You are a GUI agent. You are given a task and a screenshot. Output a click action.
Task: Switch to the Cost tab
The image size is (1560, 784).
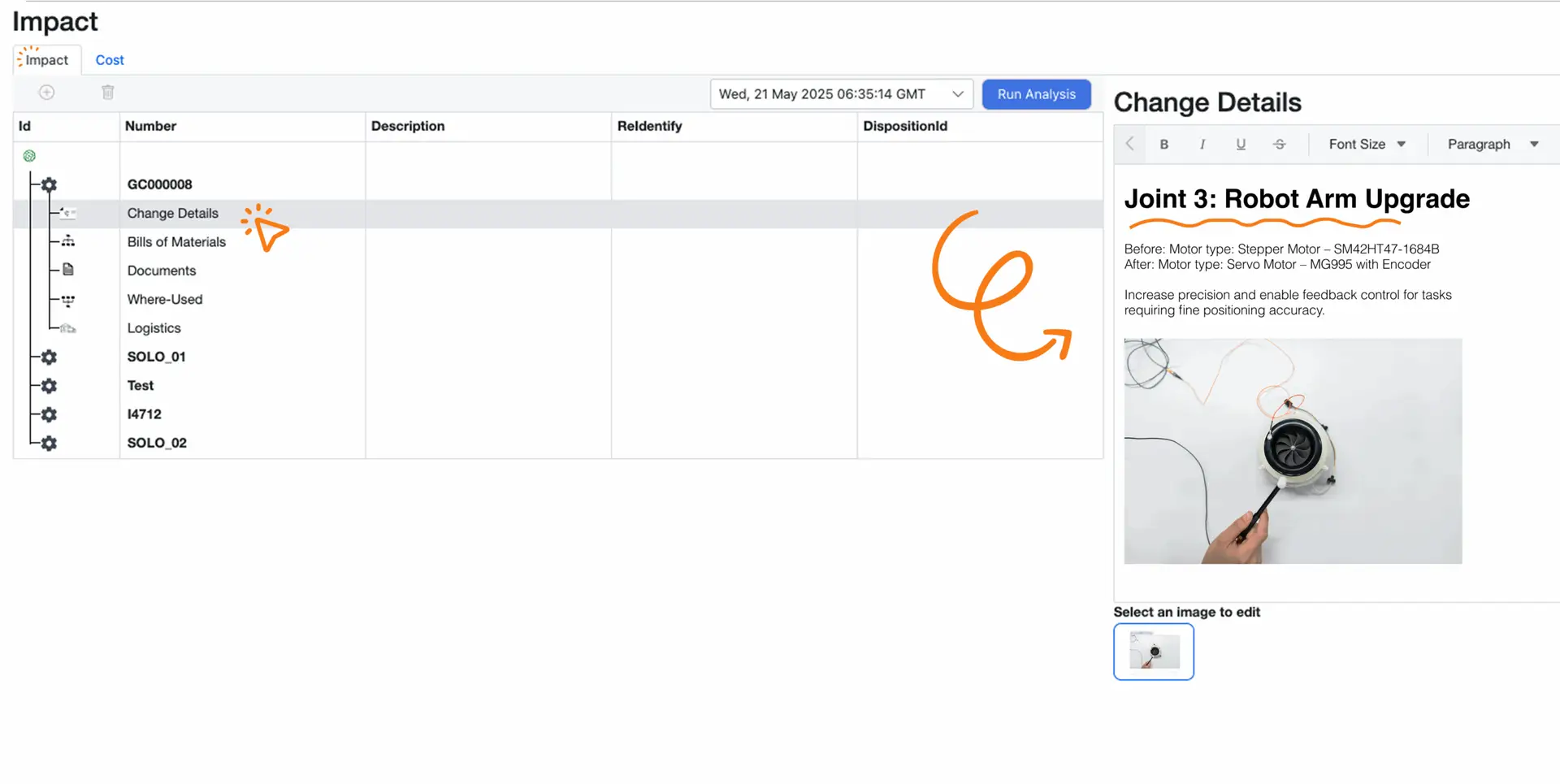click(x=110, y=60)
